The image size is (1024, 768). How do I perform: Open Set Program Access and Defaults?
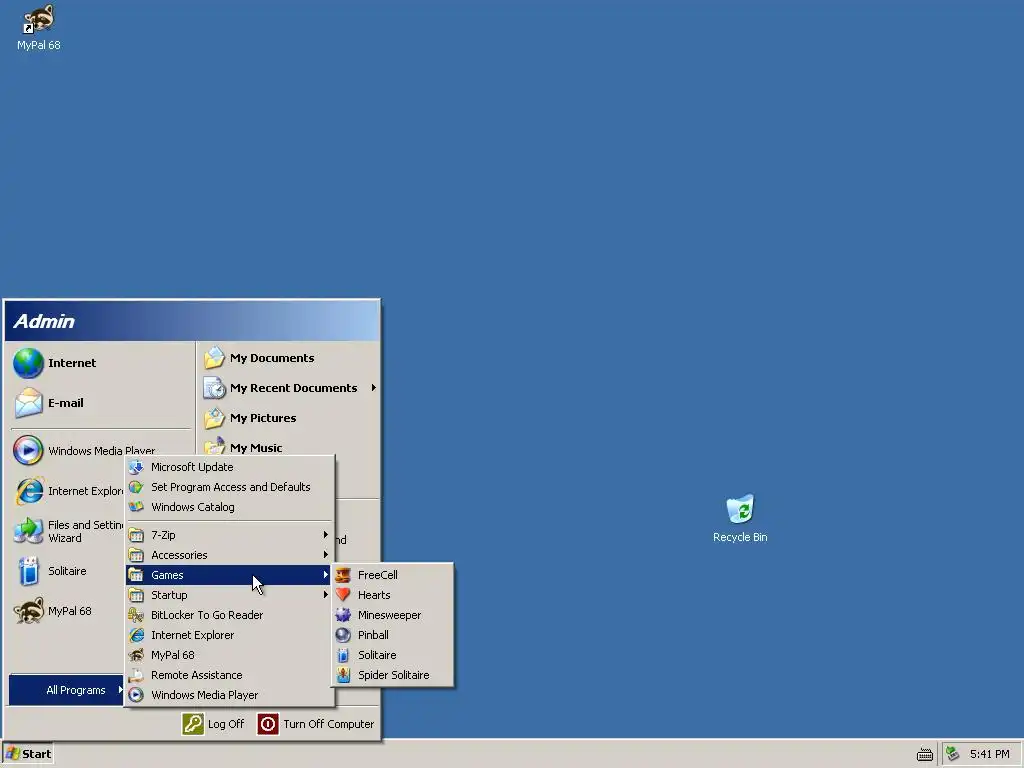(x=229, y=487)
